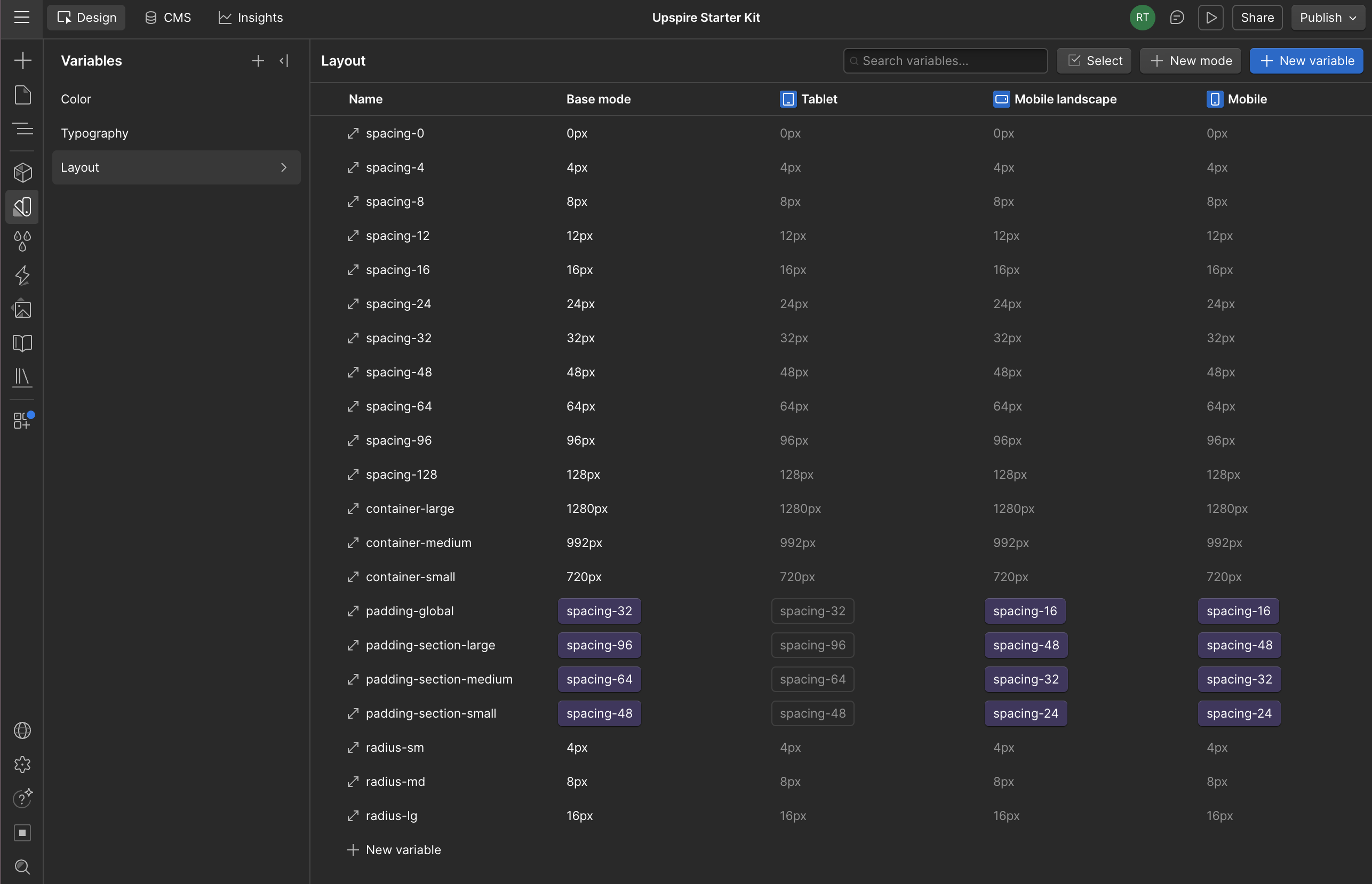1372x884 pixels.
Task: Open the Apps icon with blue dot
Action: (x=22, y=420)
